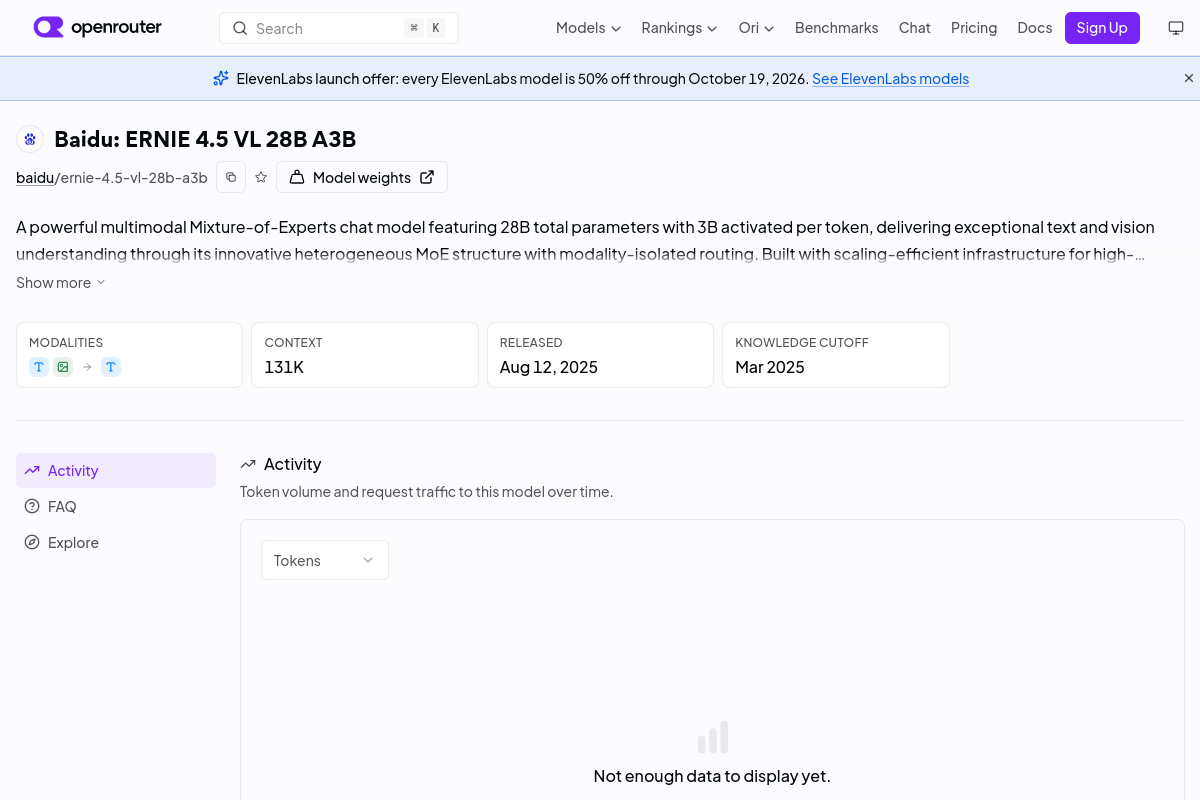Open the Docs page
This screenshot has height=800, width=1200.
coord(1034,28)
